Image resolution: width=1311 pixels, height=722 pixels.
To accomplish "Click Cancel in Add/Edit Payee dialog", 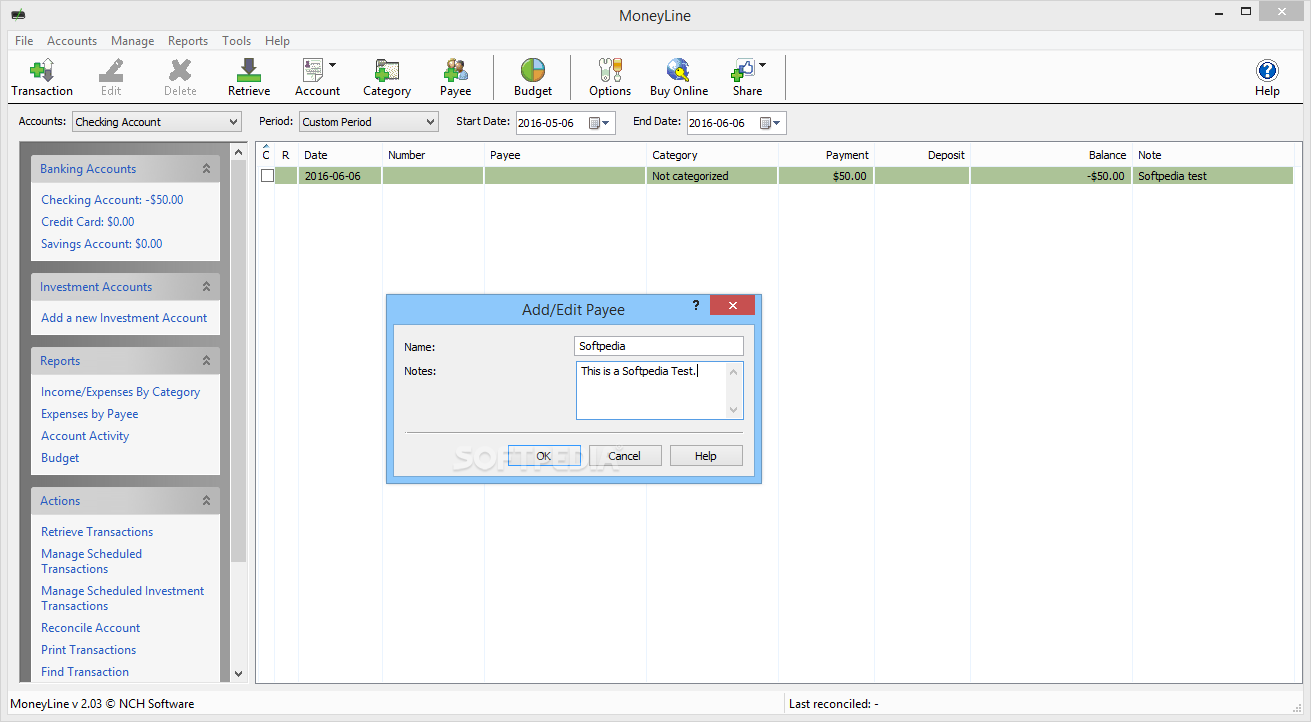I will click(625, 456).
